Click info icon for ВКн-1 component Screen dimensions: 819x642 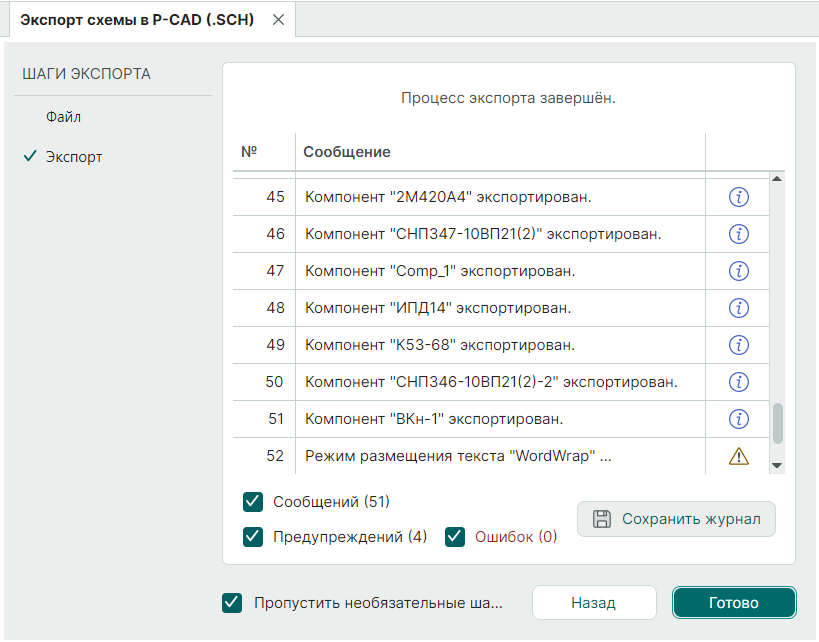tap(739, 419)
